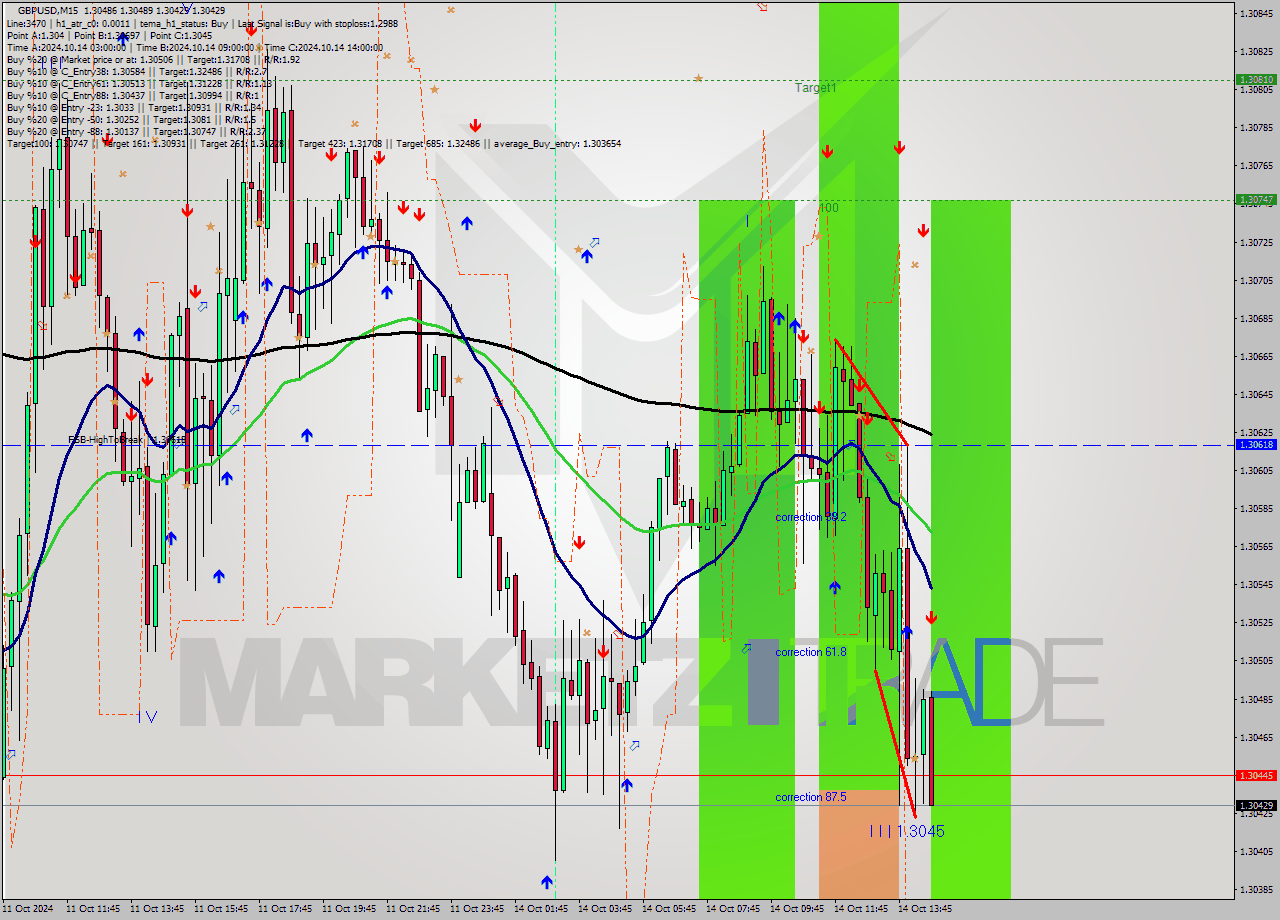1280x920 pixels.
Task: Click the 1.30385 price axis value
Action: (1256, 889)
